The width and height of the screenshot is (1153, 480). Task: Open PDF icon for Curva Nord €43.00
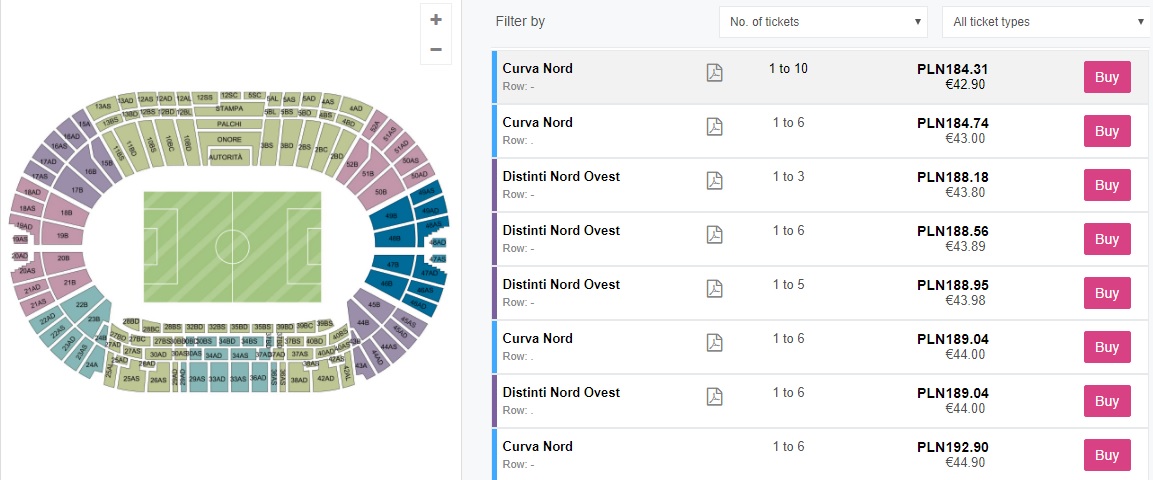(714, 127)
